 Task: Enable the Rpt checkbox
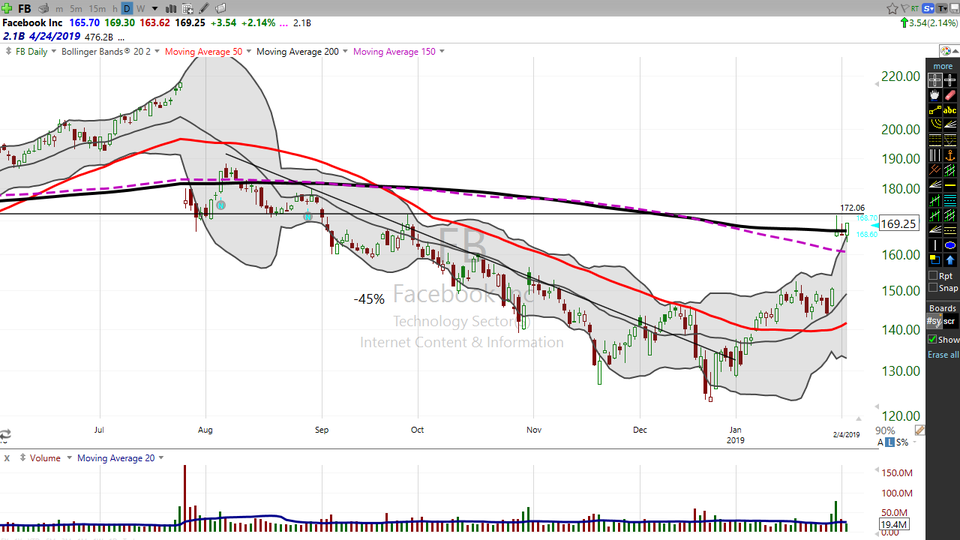pos(933,276)
